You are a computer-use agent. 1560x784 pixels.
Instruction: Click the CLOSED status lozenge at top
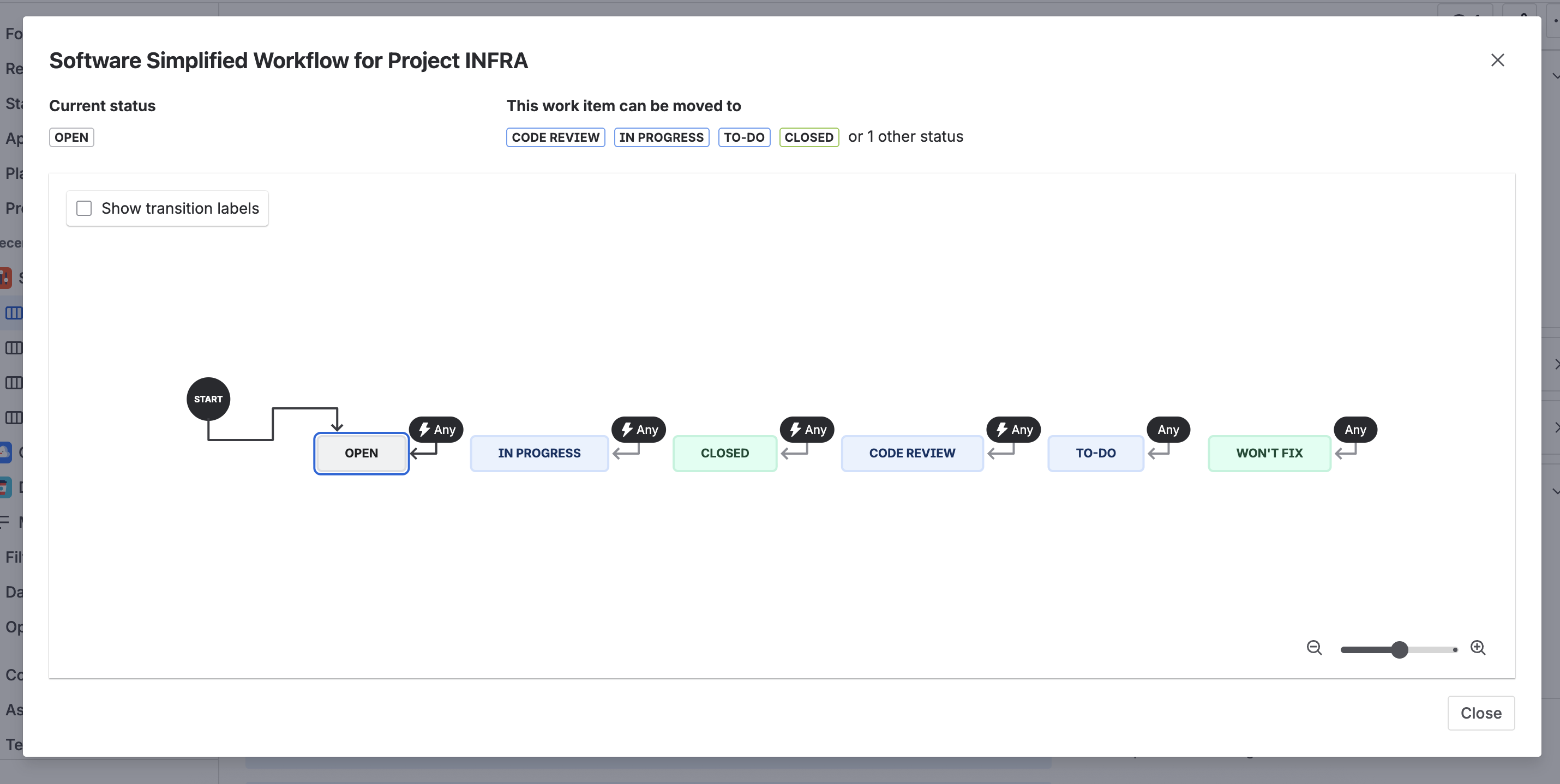pos(808,137)
